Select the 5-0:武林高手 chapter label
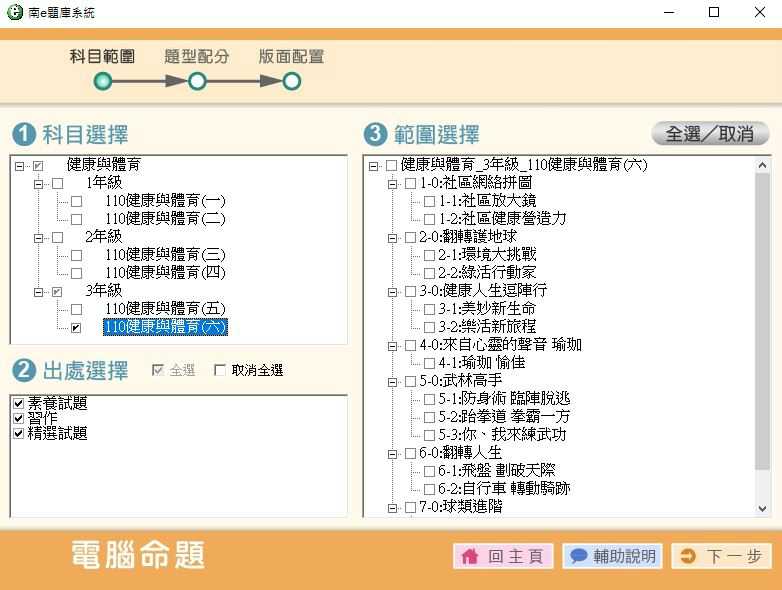The height and width of the screenshot is (590, 782). tap(460, 381)
